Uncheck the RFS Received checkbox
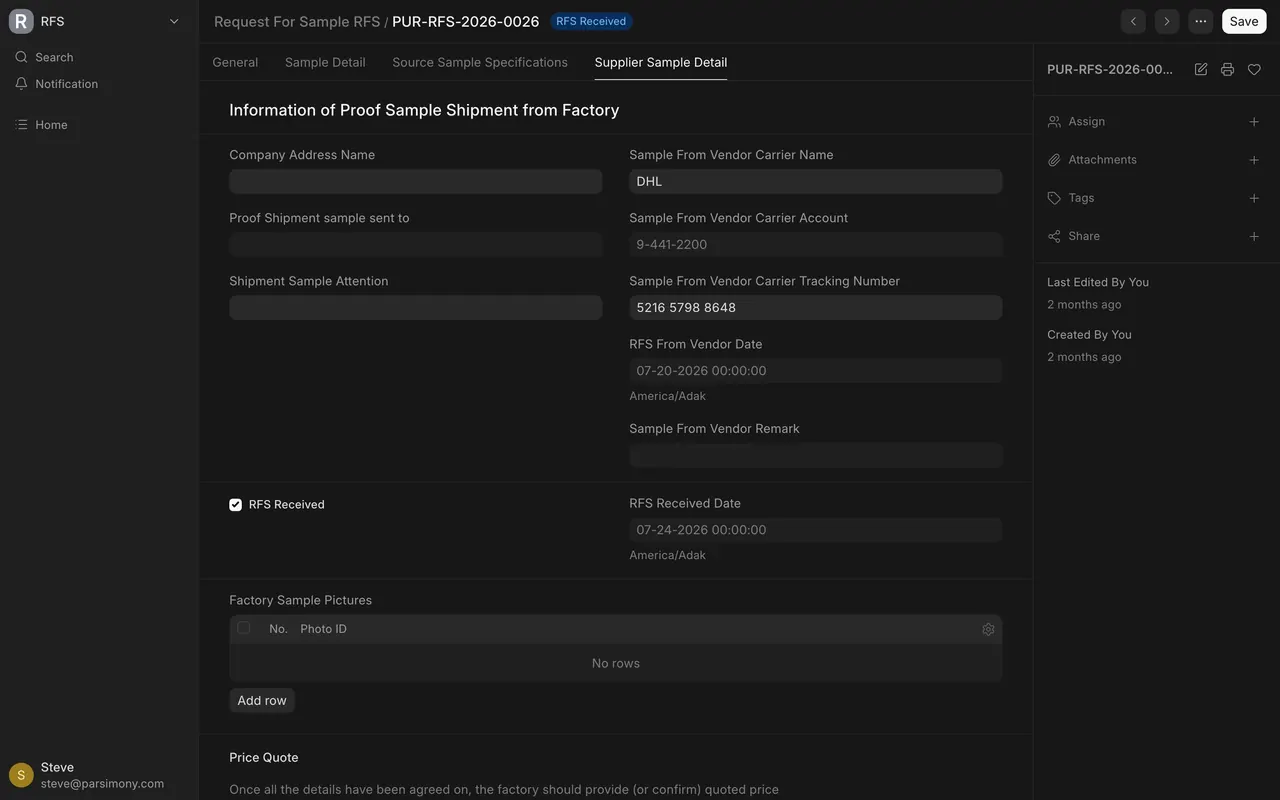The height and width of the screenshot is (800, 1280). click(236, 505)
